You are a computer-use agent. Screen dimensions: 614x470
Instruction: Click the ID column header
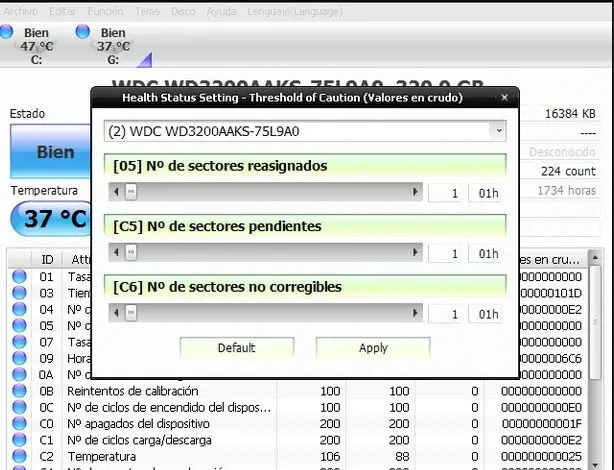47,259
